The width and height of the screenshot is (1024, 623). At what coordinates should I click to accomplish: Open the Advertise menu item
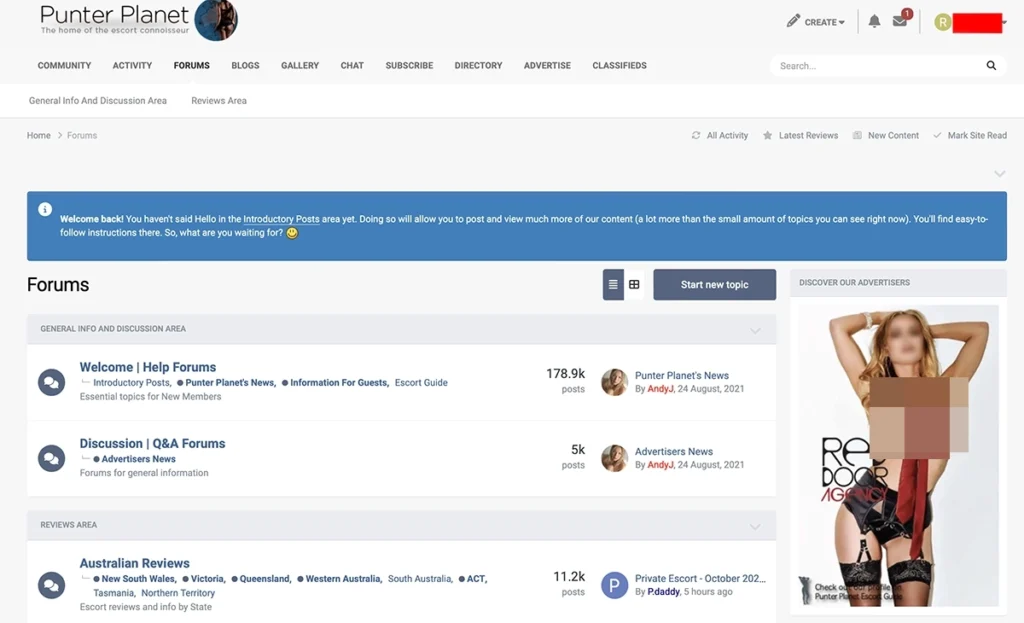tap(547, 65)
